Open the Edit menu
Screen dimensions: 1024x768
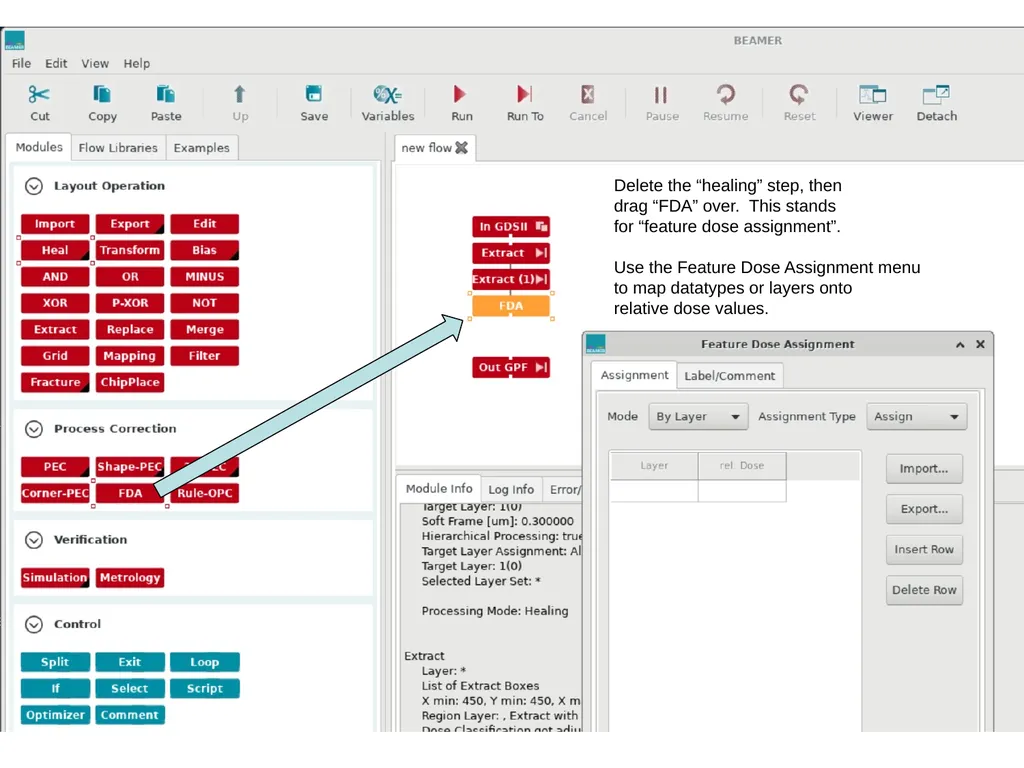56,63
